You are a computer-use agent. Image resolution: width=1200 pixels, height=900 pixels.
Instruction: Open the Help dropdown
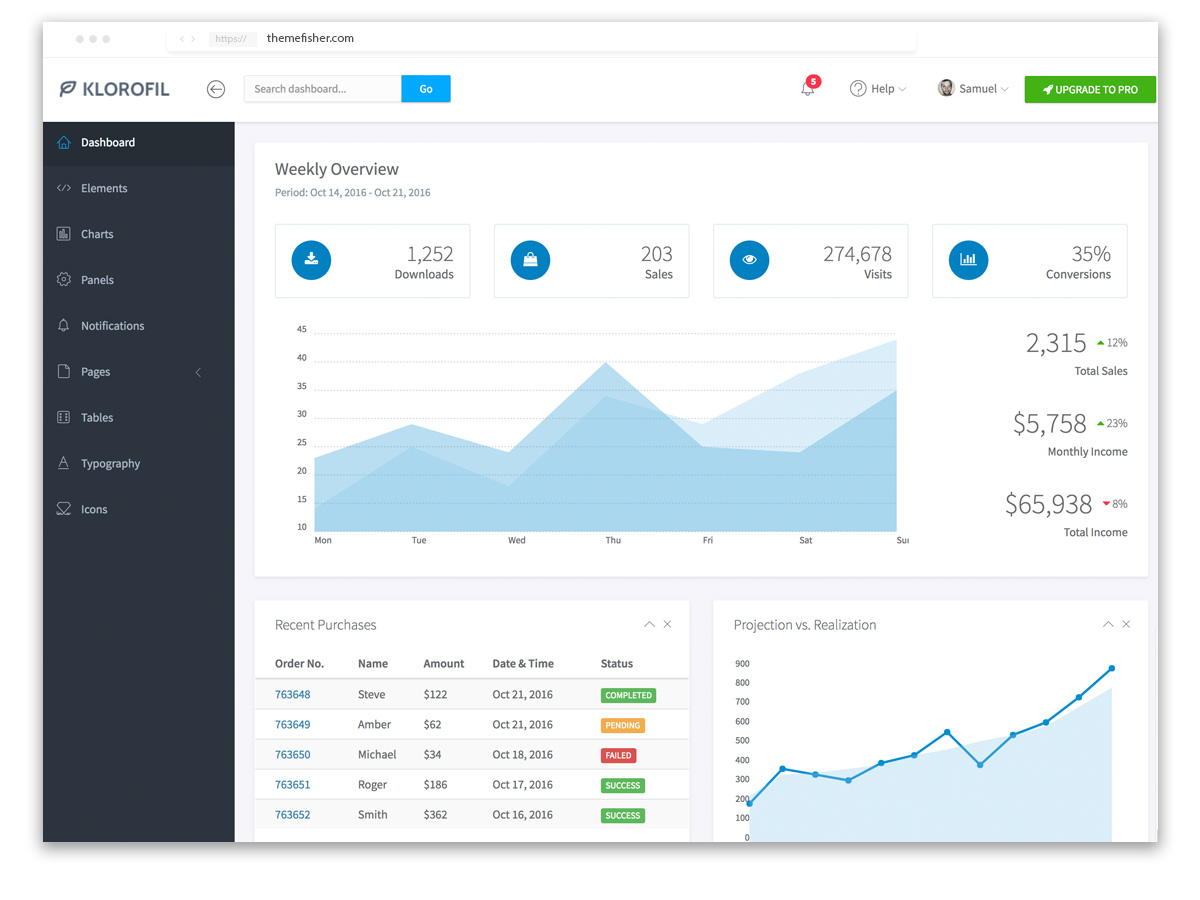(878, 89)
